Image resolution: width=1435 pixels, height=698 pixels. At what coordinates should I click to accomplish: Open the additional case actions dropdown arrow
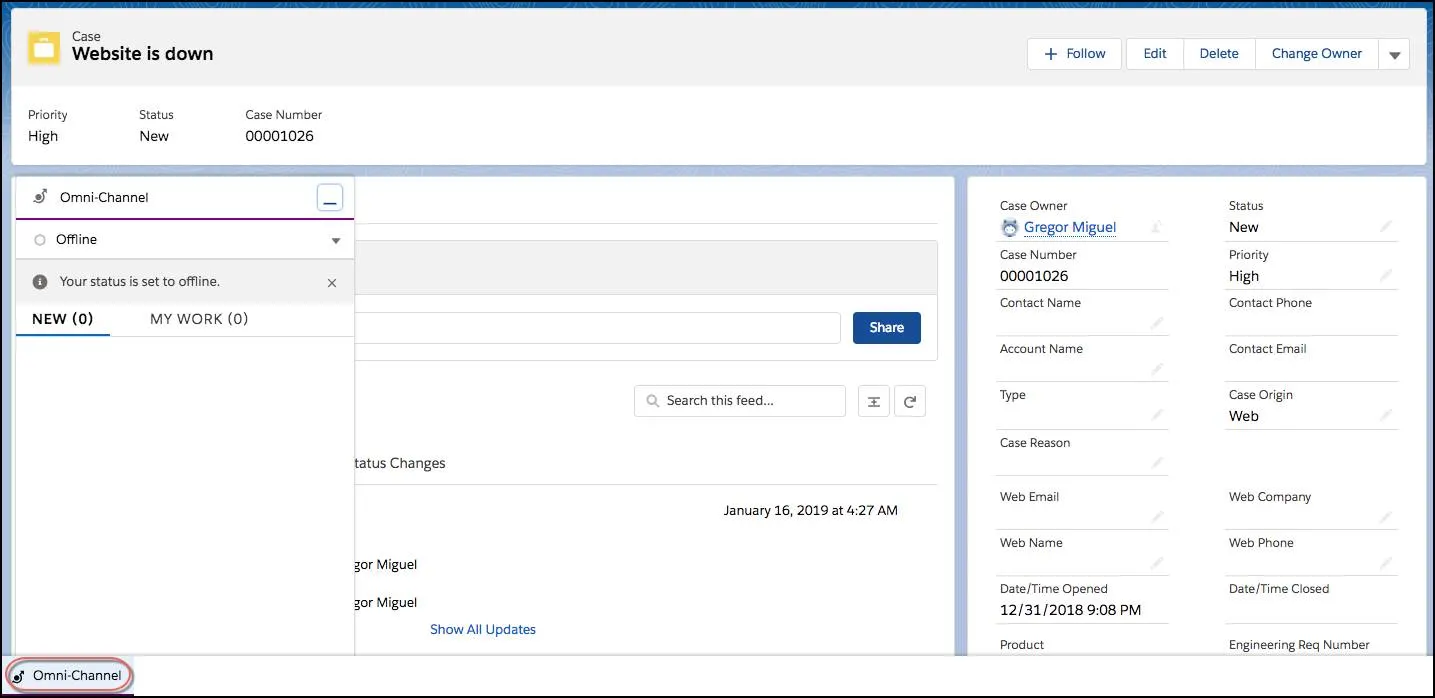coord(1394,54)
